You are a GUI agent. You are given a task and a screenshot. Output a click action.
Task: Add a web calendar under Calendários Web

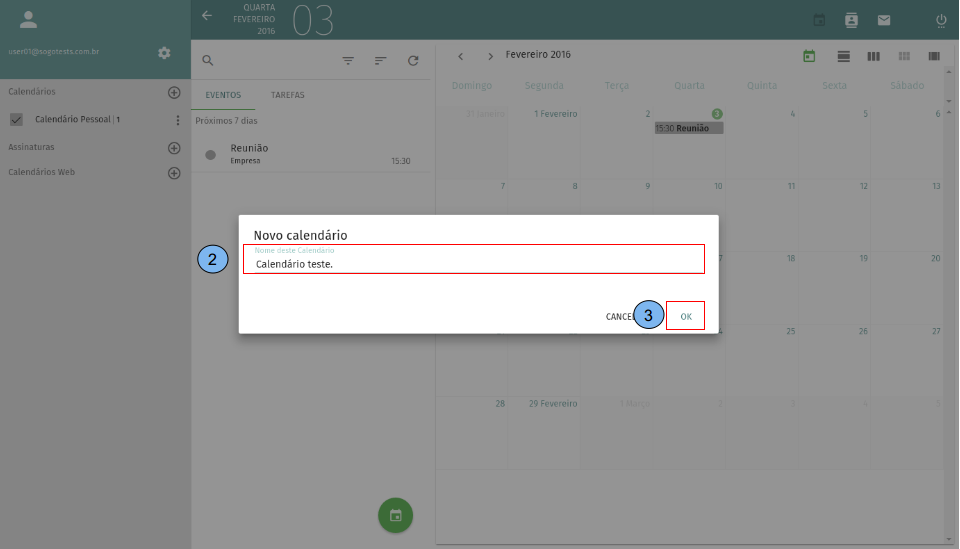coord(174,173)
